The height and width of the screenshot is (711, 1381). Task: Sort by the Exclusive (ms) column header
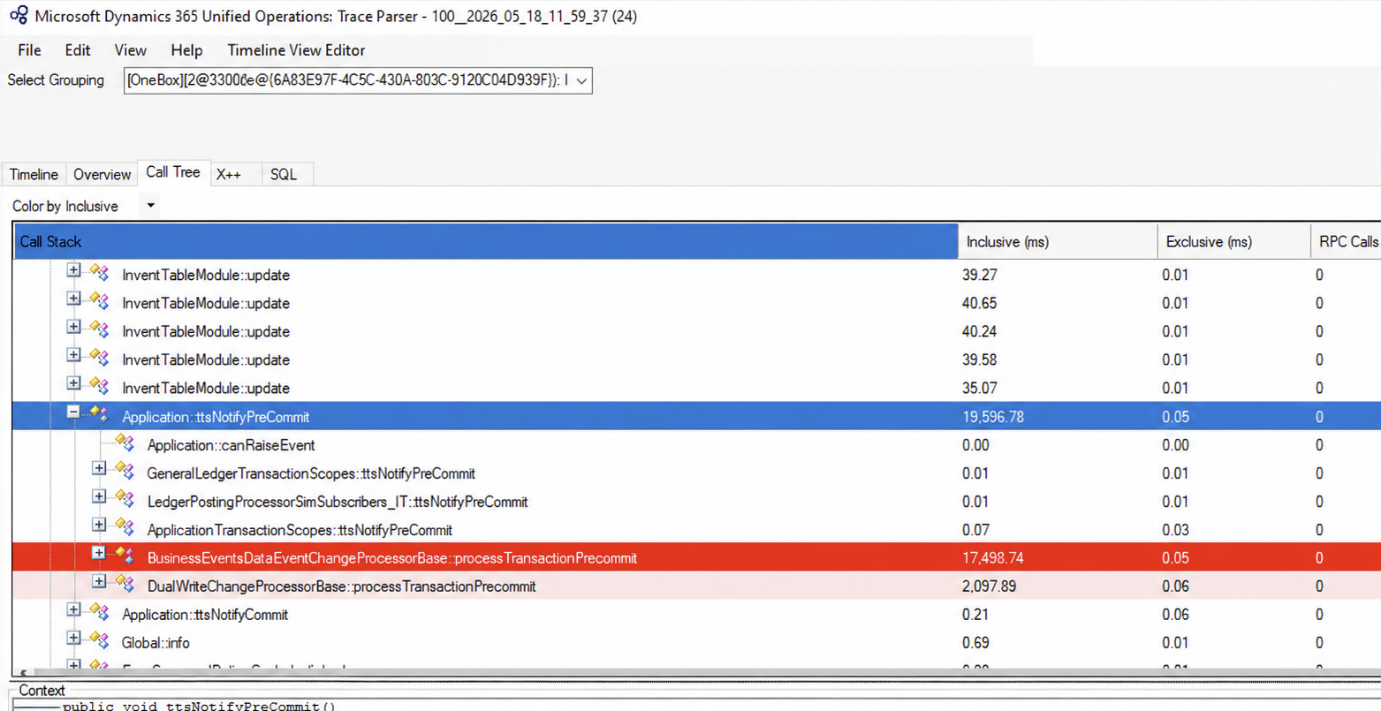(x=1232, y=241)
